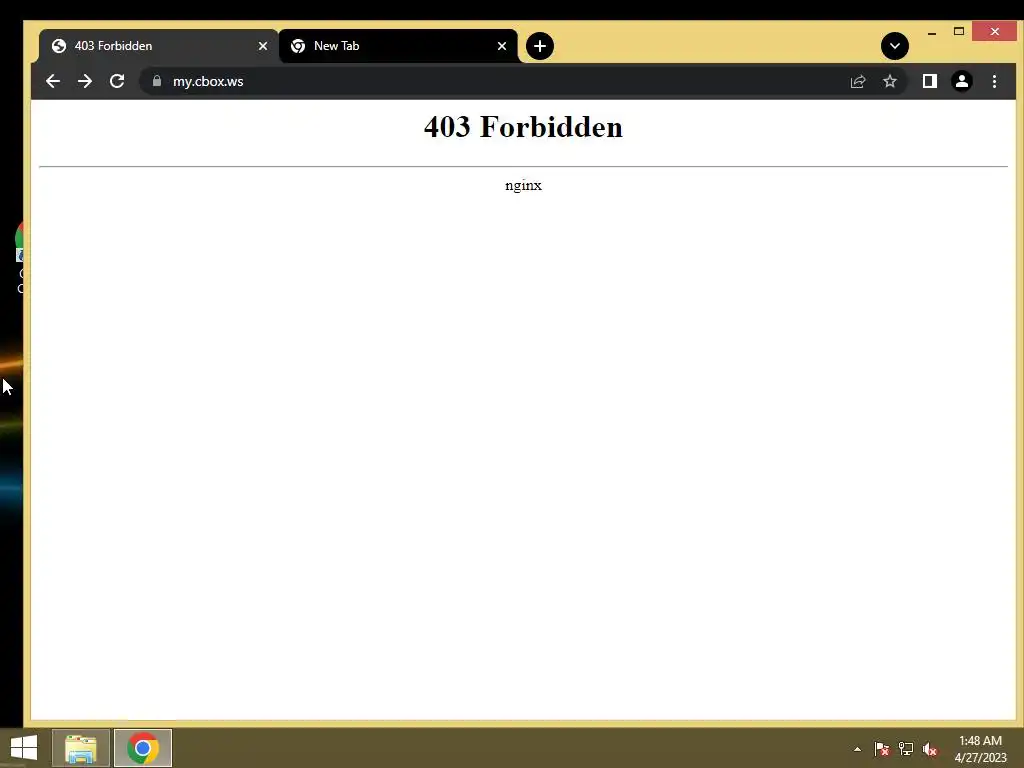View site info via the lock icon
The width and height of the screenshot is (1024, 768).
click(x=157, y=81)
